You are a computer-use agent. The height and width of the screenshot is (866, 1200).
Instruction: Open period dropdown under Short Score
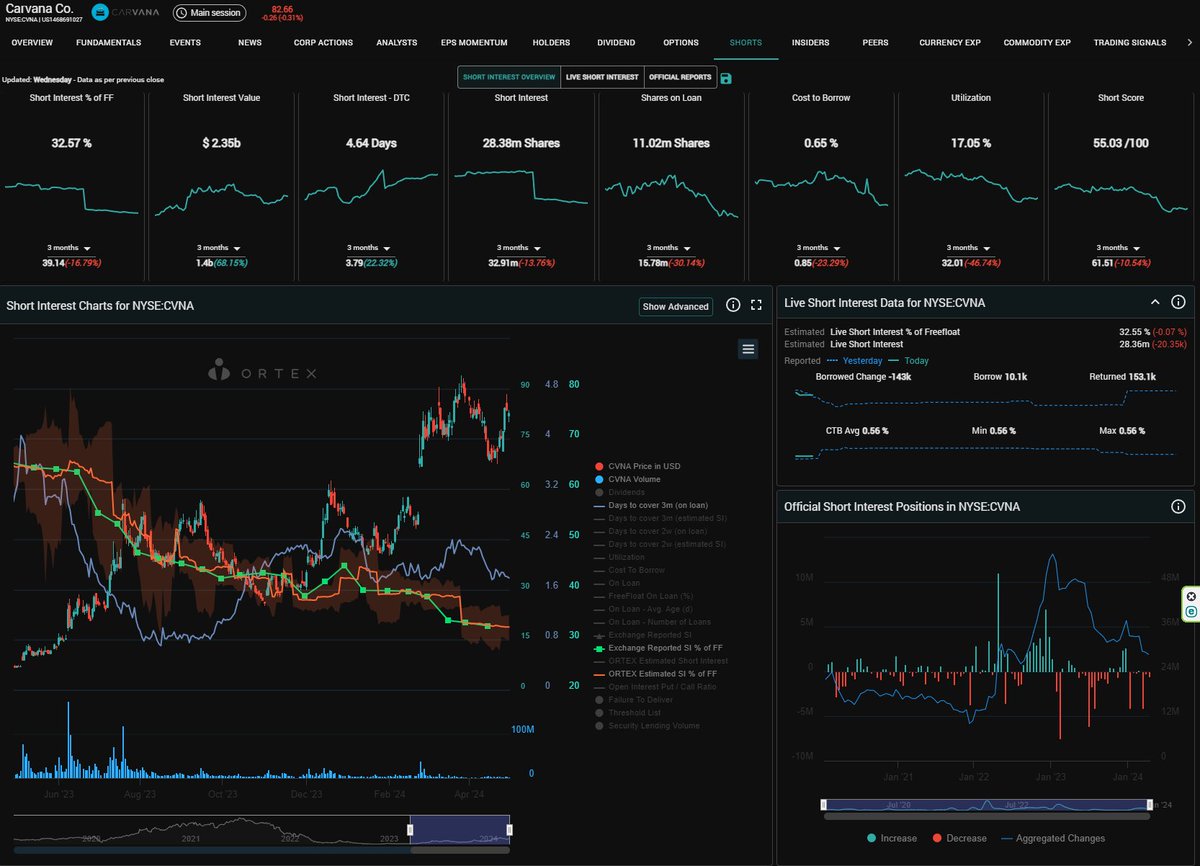1119,247
